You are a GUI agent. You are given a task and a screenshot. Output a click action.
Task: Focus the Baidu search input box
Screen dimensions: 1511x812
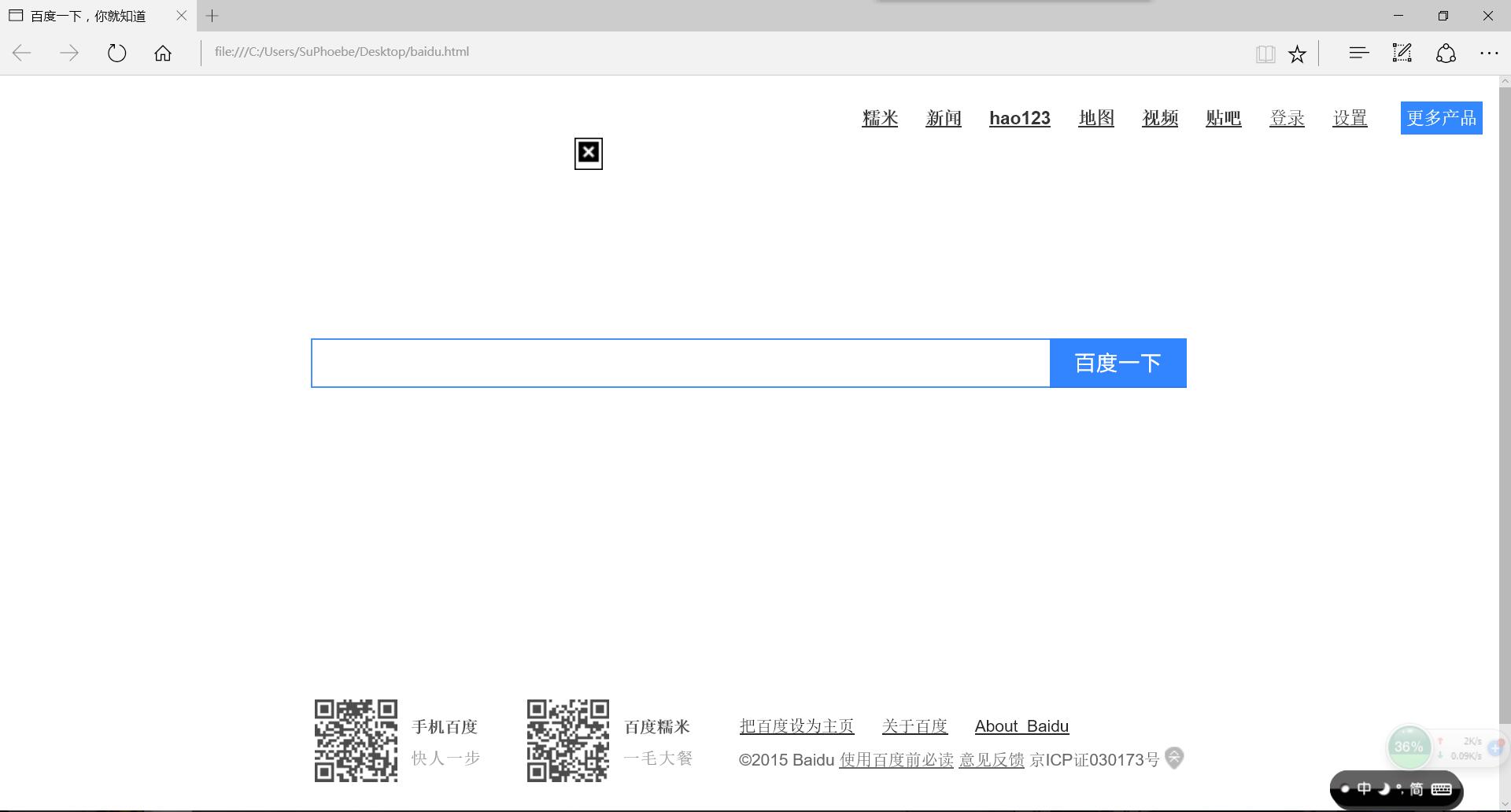tap(681, 364)
